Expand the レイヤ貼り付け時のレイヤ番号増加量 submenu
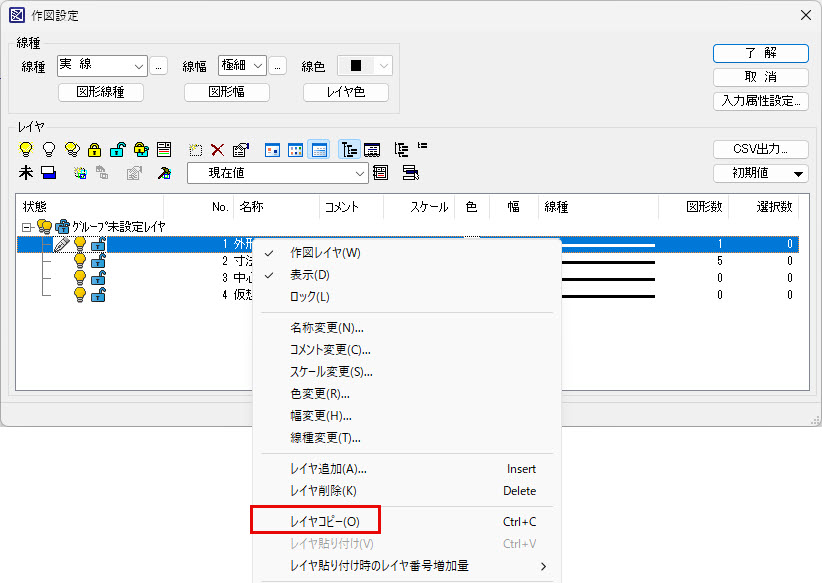Screen dimensions: 822x583 coord(407,566)
